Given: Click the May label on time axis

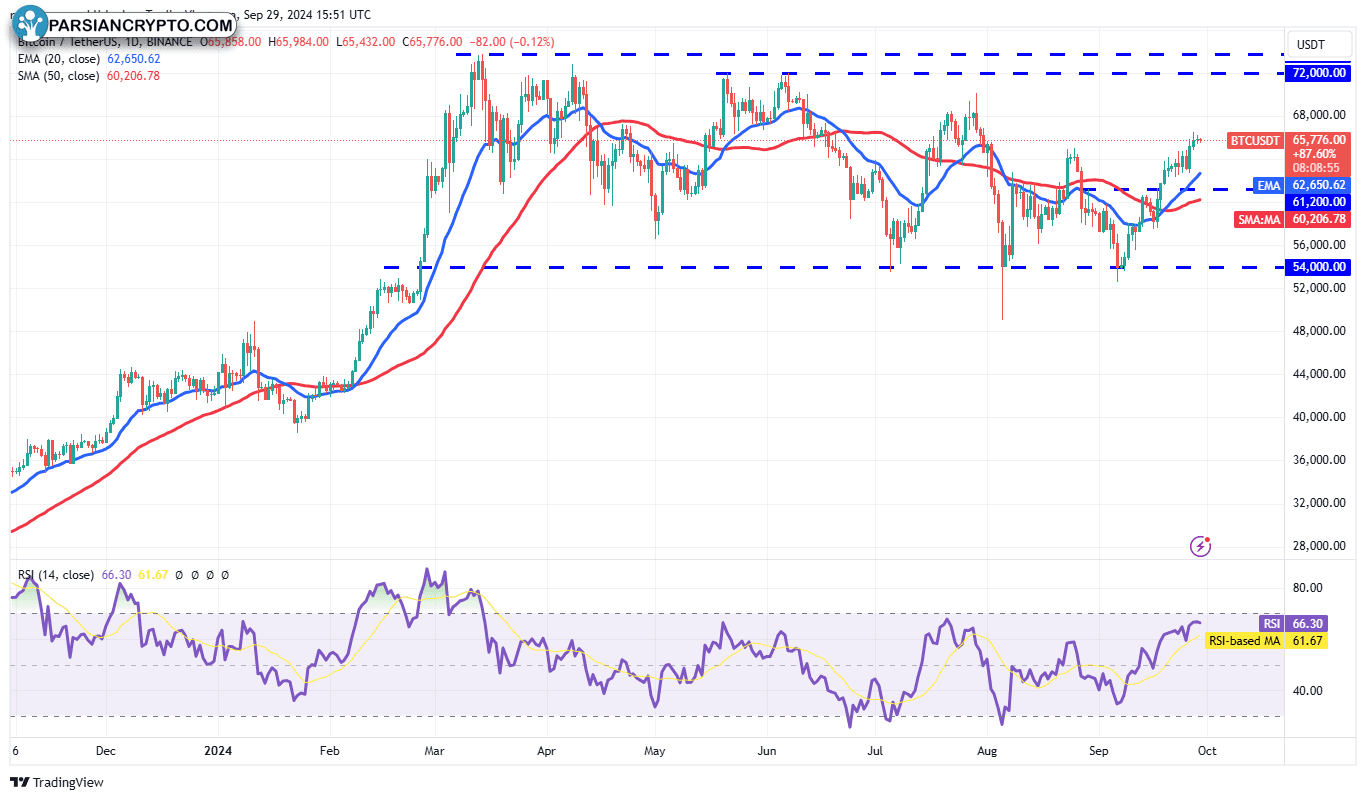Looking at the screenshot, I should pos(654,749).
